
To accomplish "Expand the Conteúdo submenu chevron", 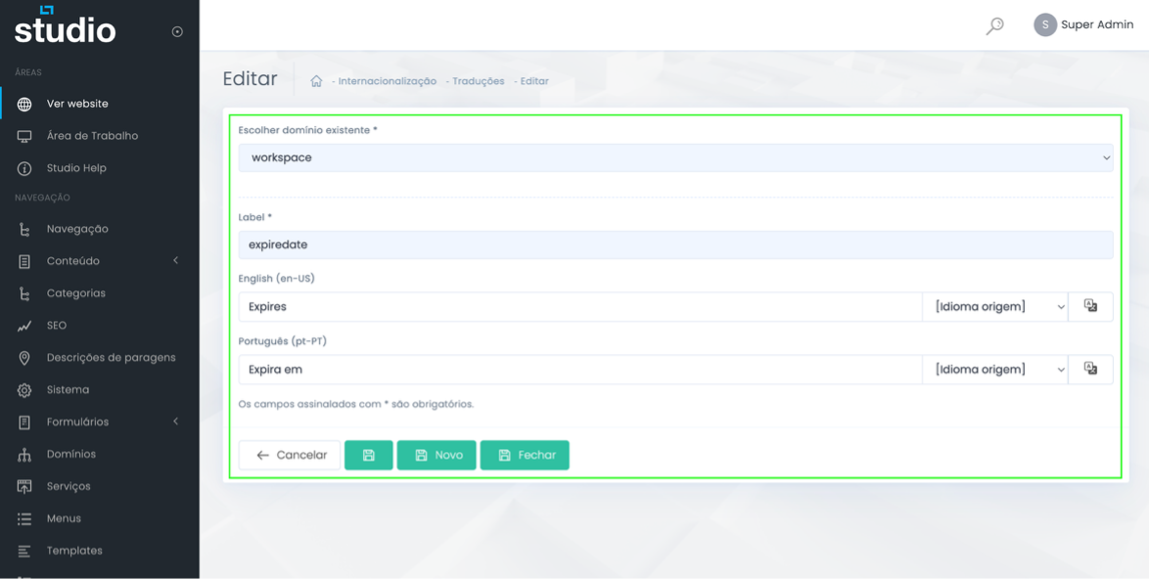I will coord(176,260).
